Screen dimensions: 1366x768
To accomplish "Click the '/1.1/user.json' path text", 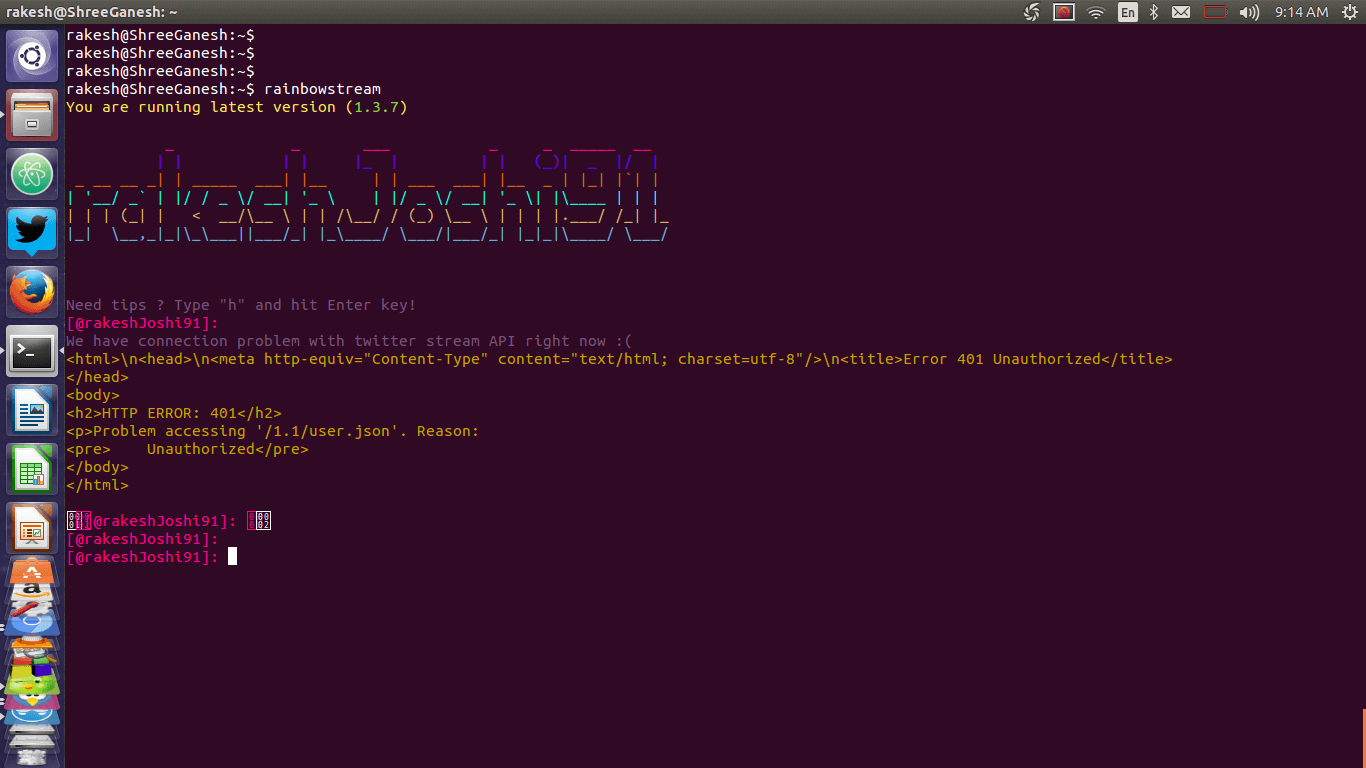I will point(326,431).
